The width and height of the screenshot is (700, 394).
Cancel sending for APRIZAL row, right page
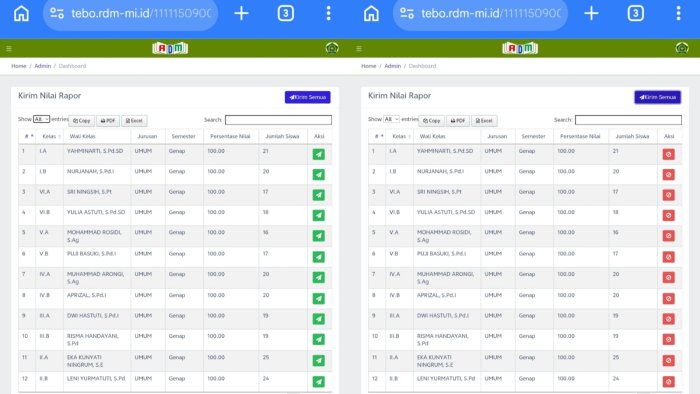click(668, 299)
